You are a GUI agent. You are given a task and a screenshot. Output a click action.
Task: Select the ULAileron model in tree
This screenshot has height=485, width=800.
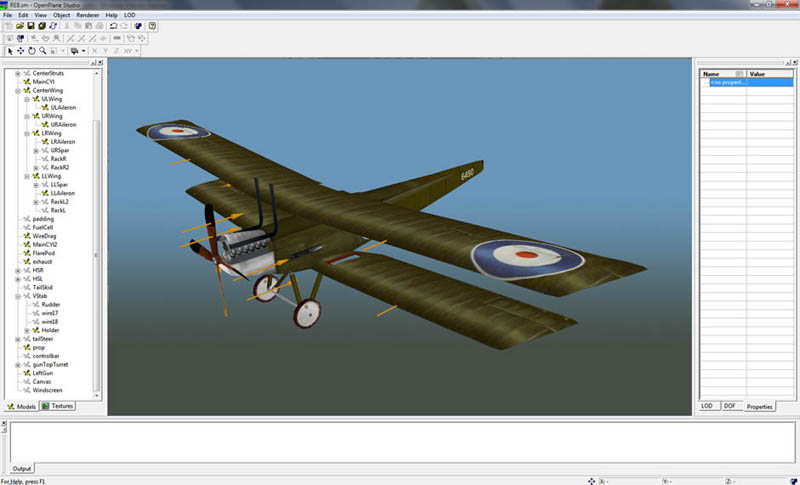63,108
